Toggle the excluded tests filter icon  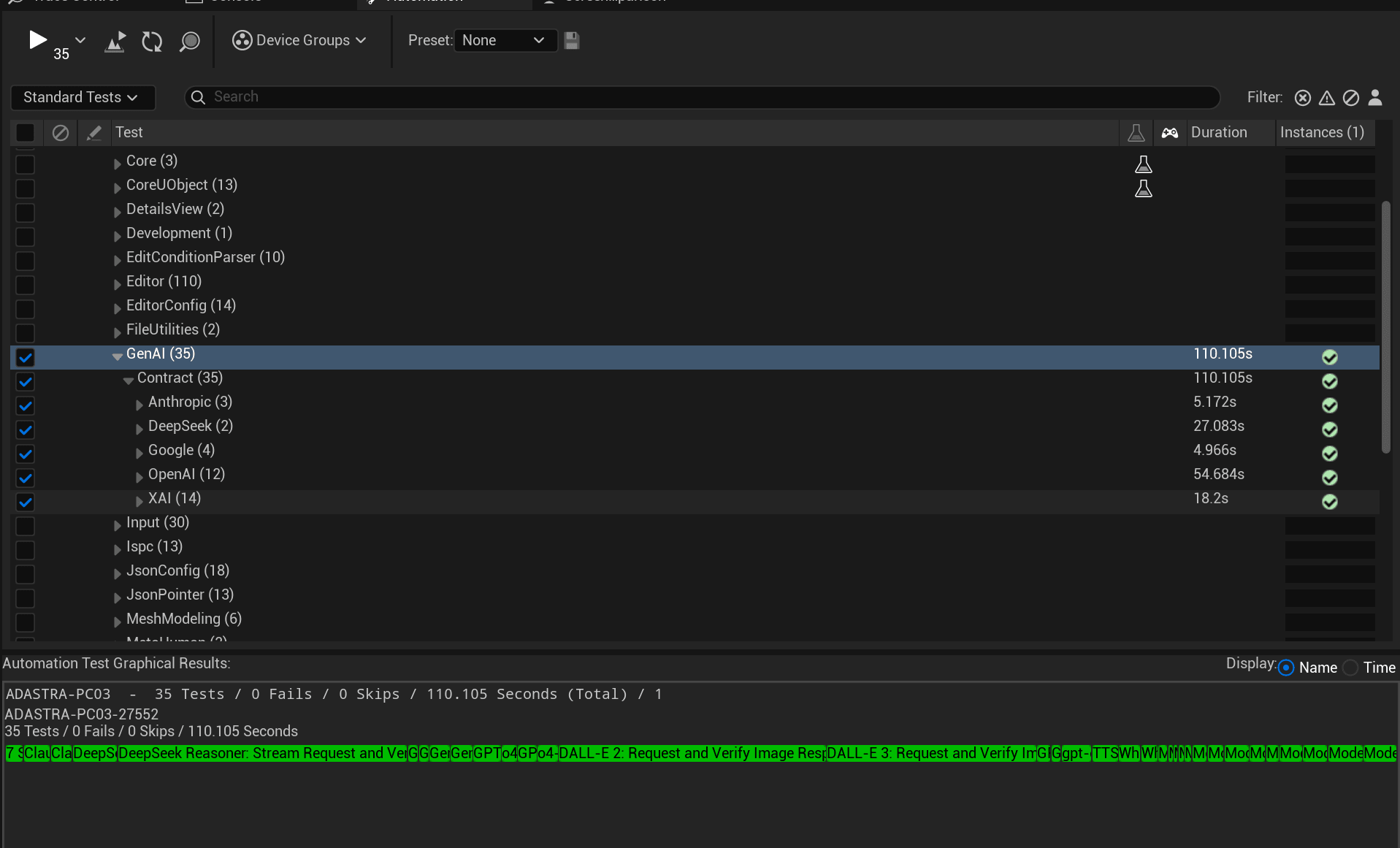pyautogui.click(x=1351, y=97)
